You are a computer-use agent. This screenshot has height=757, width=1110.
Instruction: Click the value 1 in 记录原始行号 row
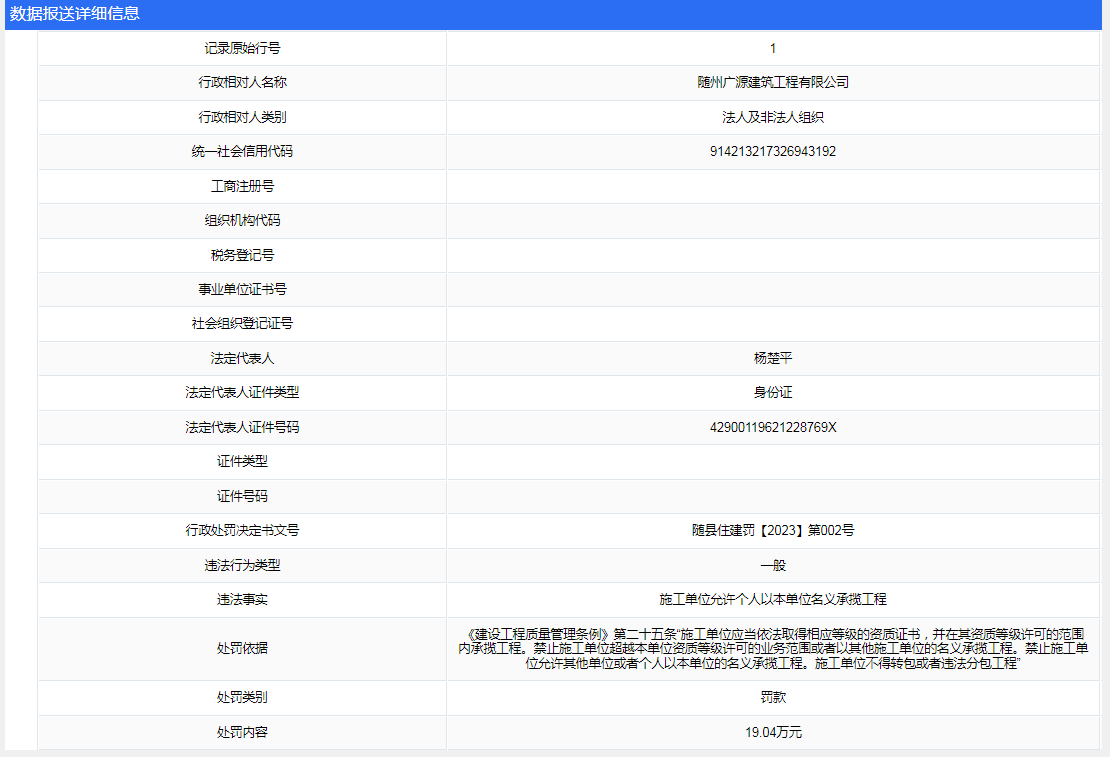click(x=772, y=48)
